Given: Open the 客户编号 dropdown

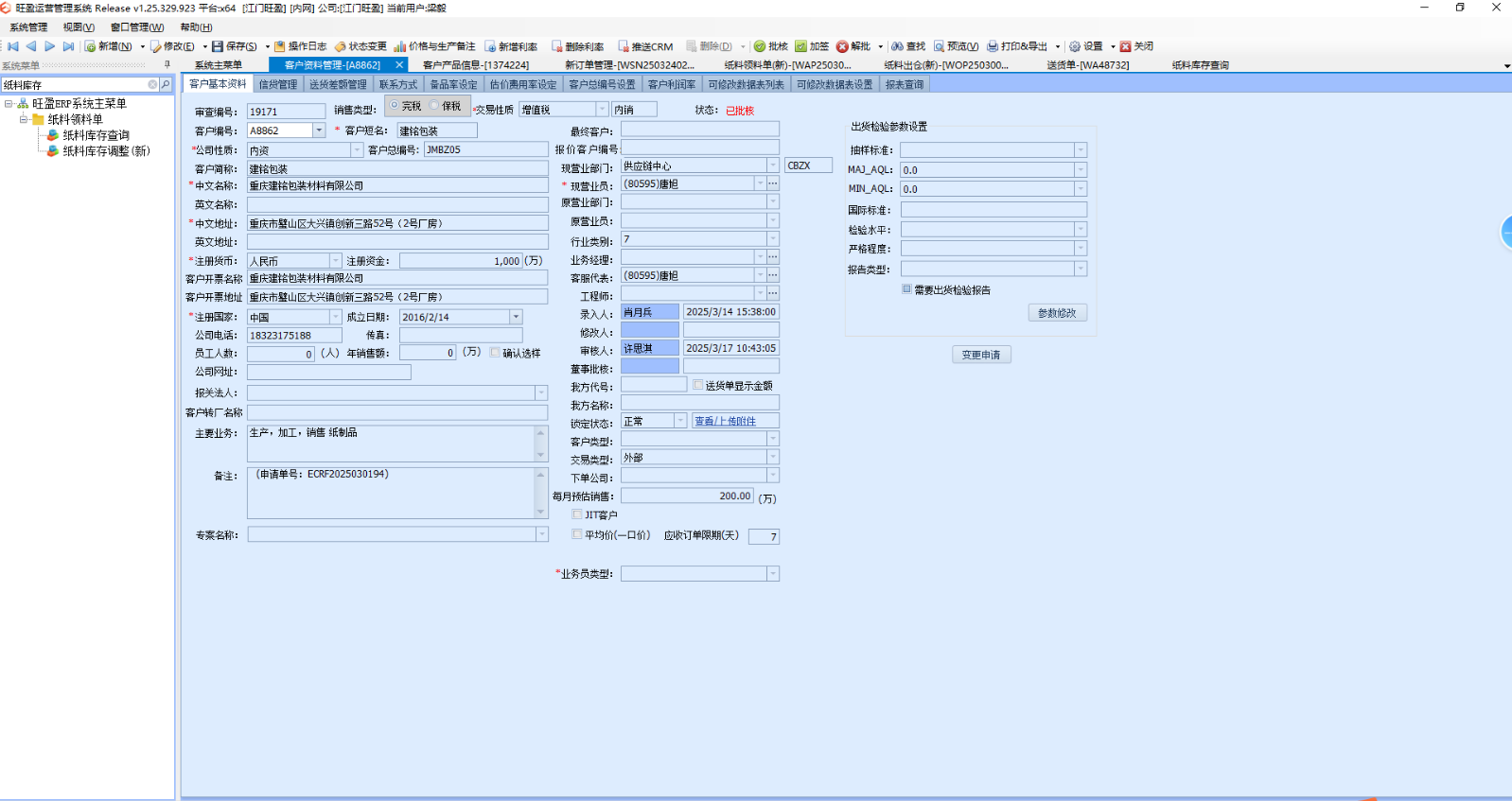Looking at the screenshot, I should coord(319,131).
